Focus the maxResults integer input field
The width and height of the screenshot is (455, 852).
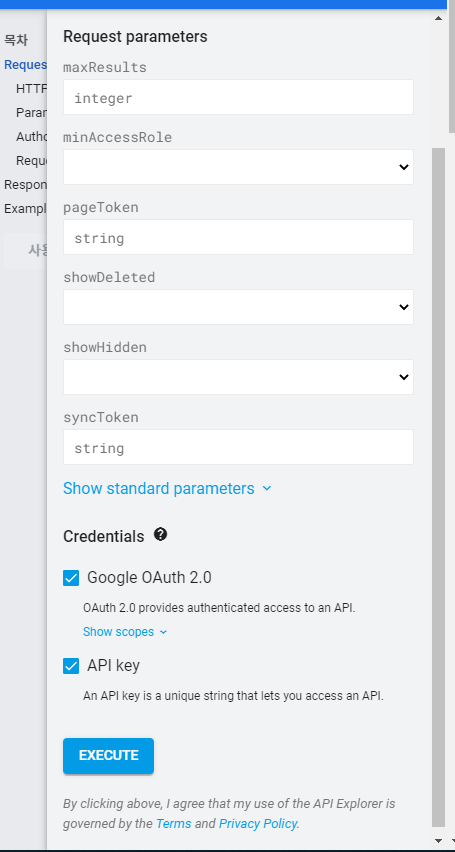[x=238, y=97]
